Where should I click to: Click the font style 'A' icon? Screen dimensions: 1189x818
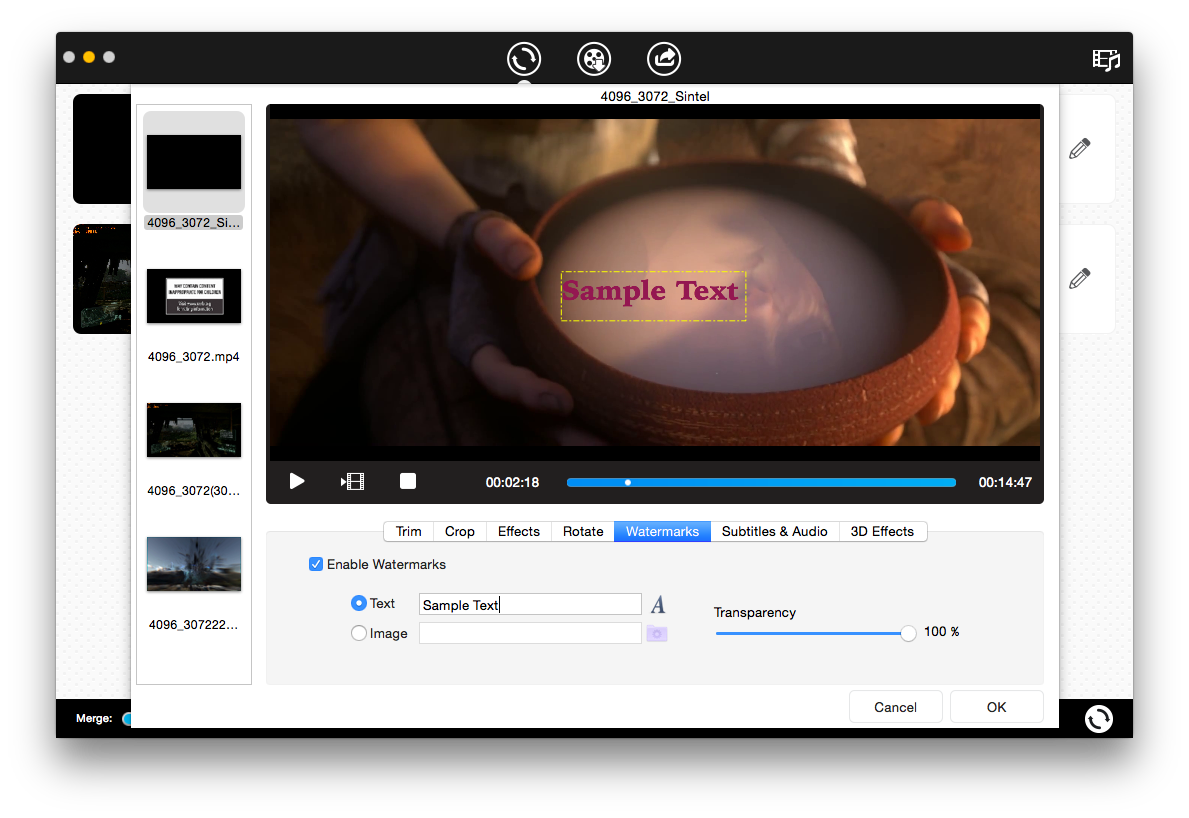point(658,605)
